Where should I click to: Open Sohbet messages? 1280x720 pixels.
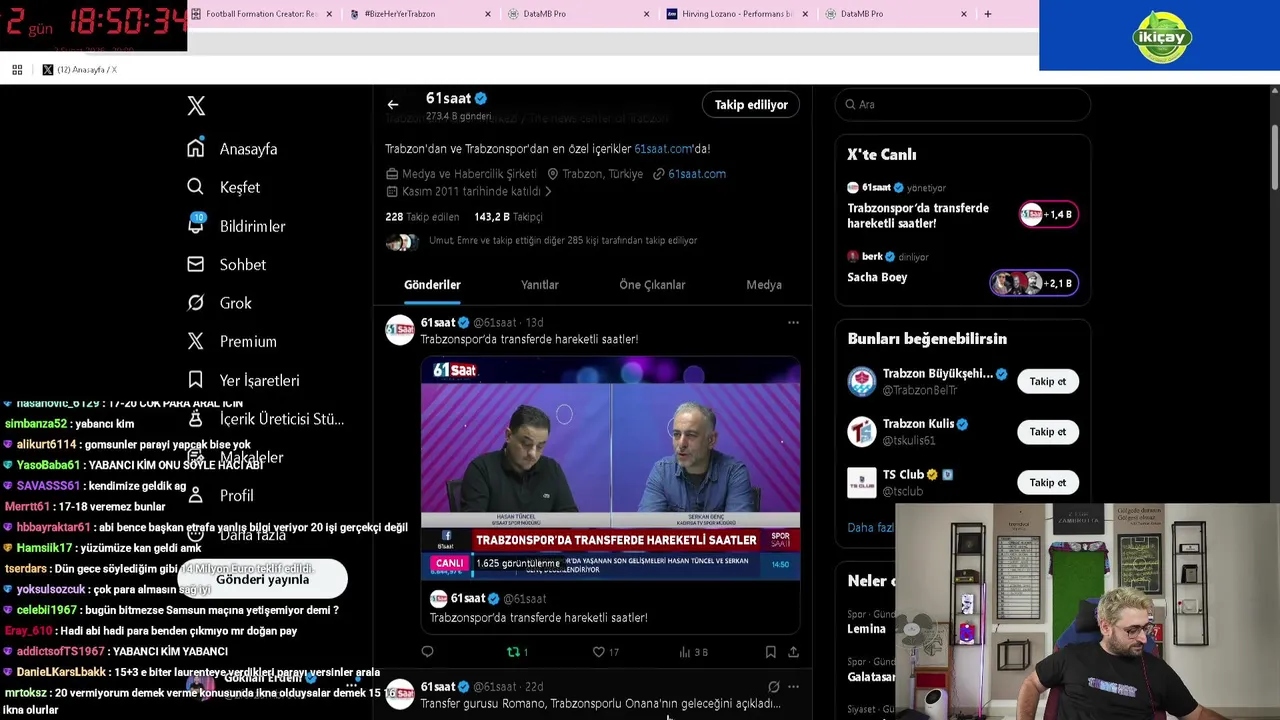point(226,265)
